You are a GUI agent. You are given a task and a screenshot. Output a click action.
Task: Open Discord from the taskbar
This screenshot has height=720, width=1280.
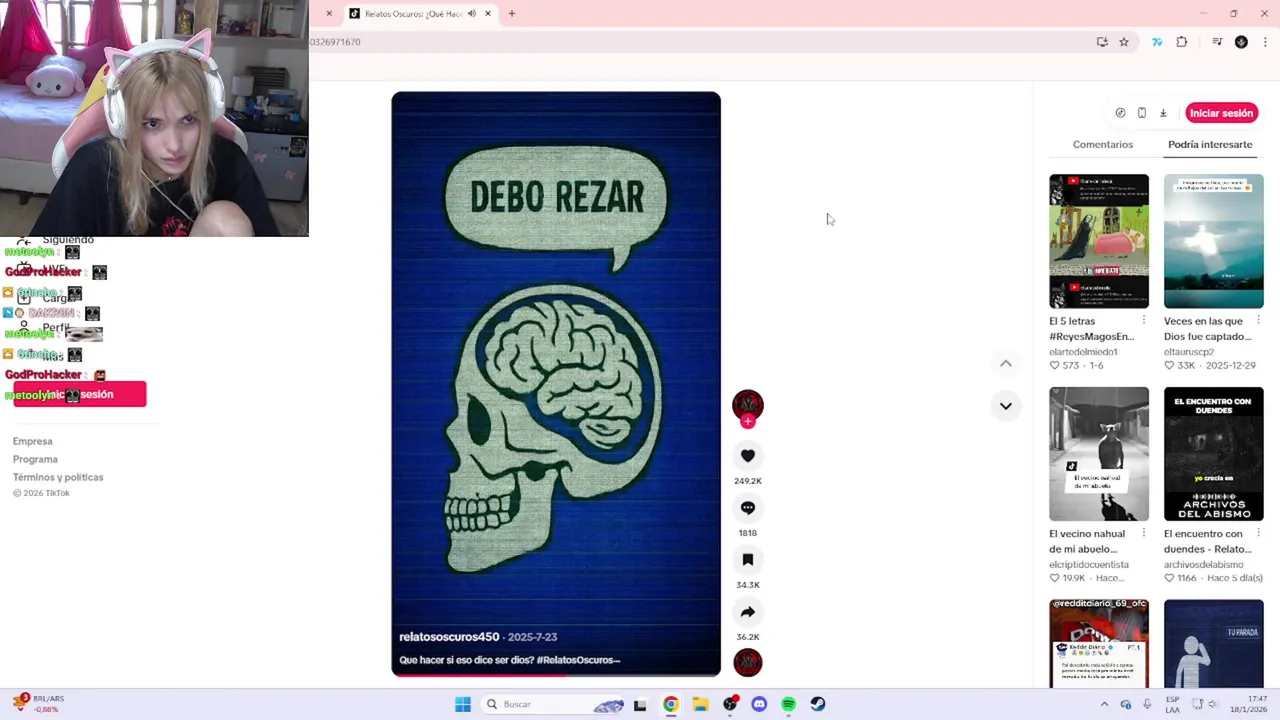pos(759,704)
